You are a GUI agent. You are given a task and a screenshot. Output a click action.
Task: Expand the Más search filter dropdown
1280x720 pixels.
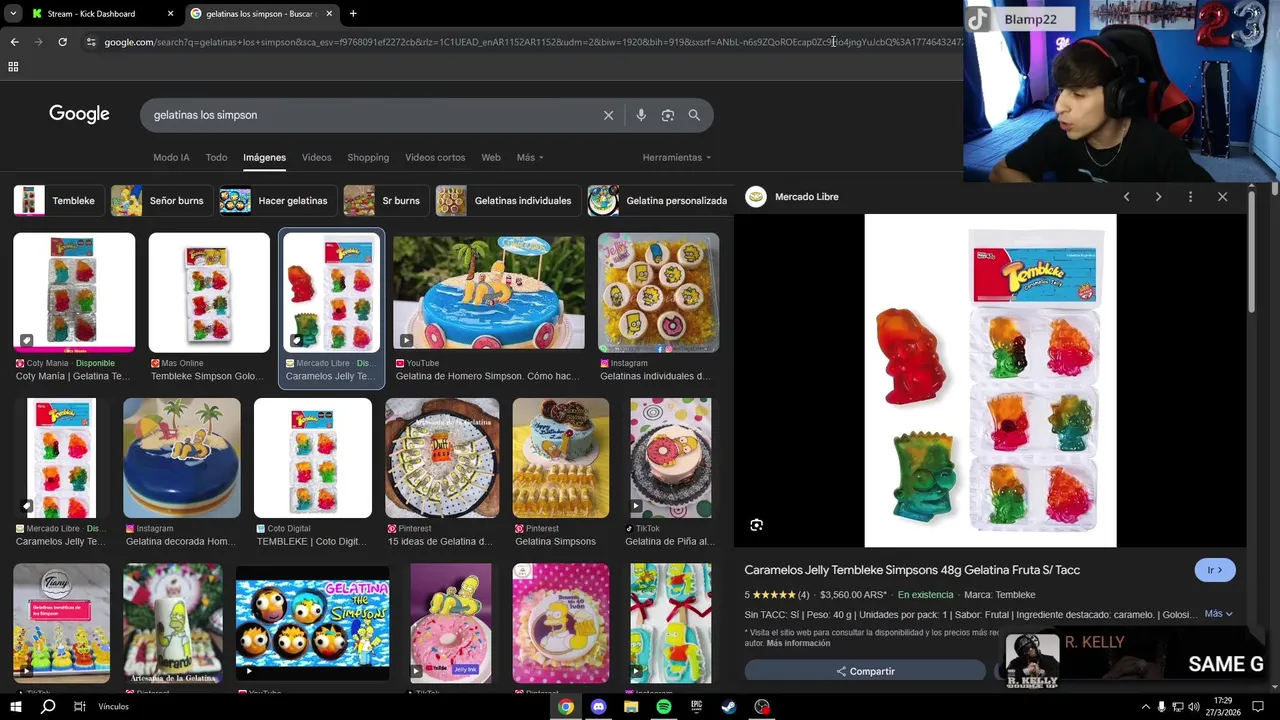coord(530,157)
